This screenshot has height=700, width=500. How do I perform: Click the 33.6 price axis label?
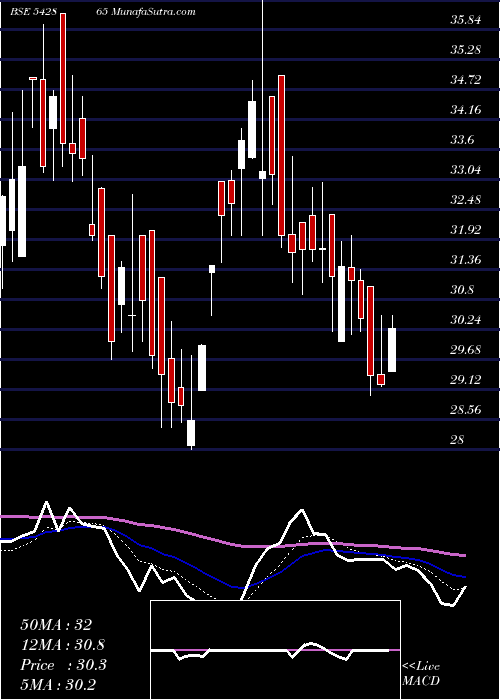462,140
